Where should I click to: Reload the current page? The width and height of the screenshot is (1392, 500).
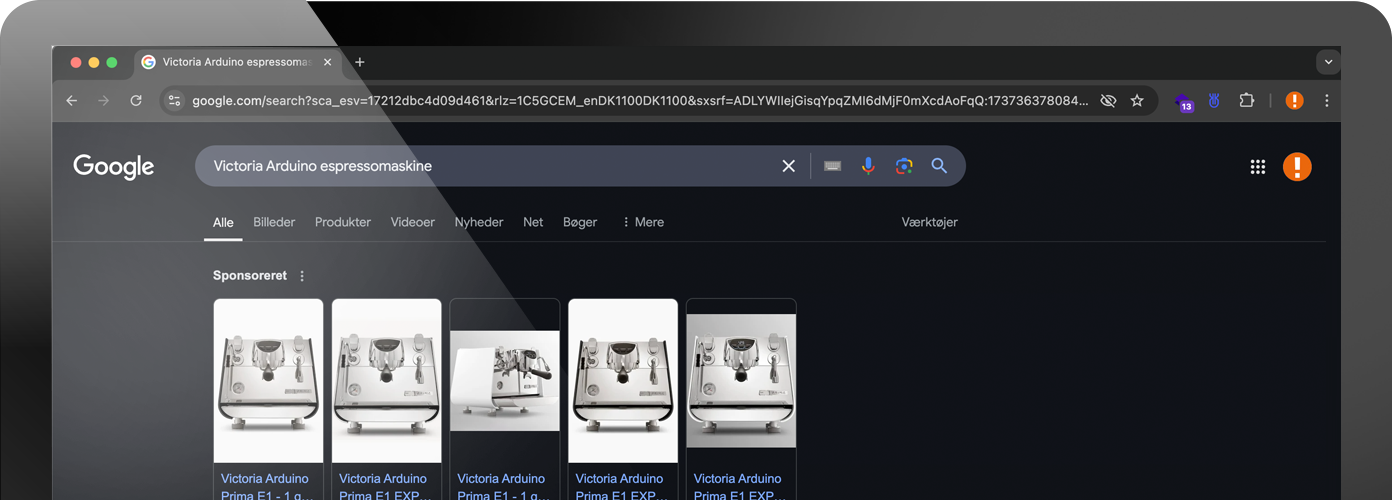[x=136, y=101]
